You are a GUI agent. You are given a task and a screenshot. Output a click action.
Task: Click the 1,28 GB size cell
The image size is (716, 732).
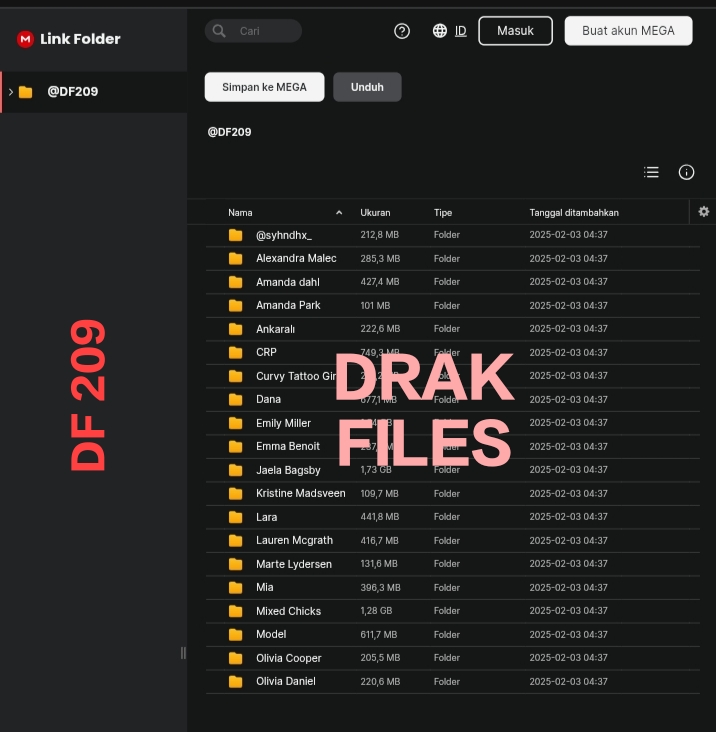(x=376, y=611)
